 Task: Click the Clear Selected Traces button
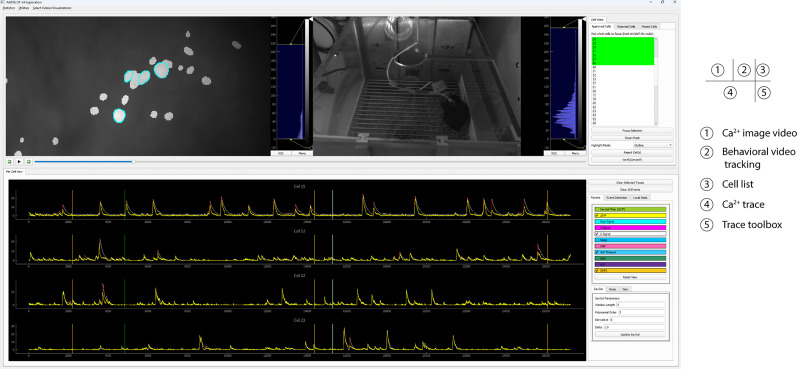pos(630,182)
